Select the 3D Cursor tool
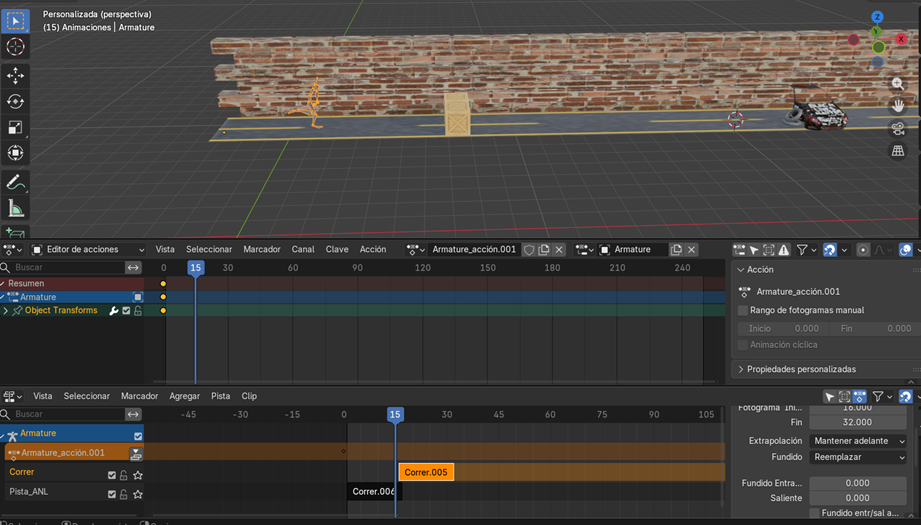 15,47
